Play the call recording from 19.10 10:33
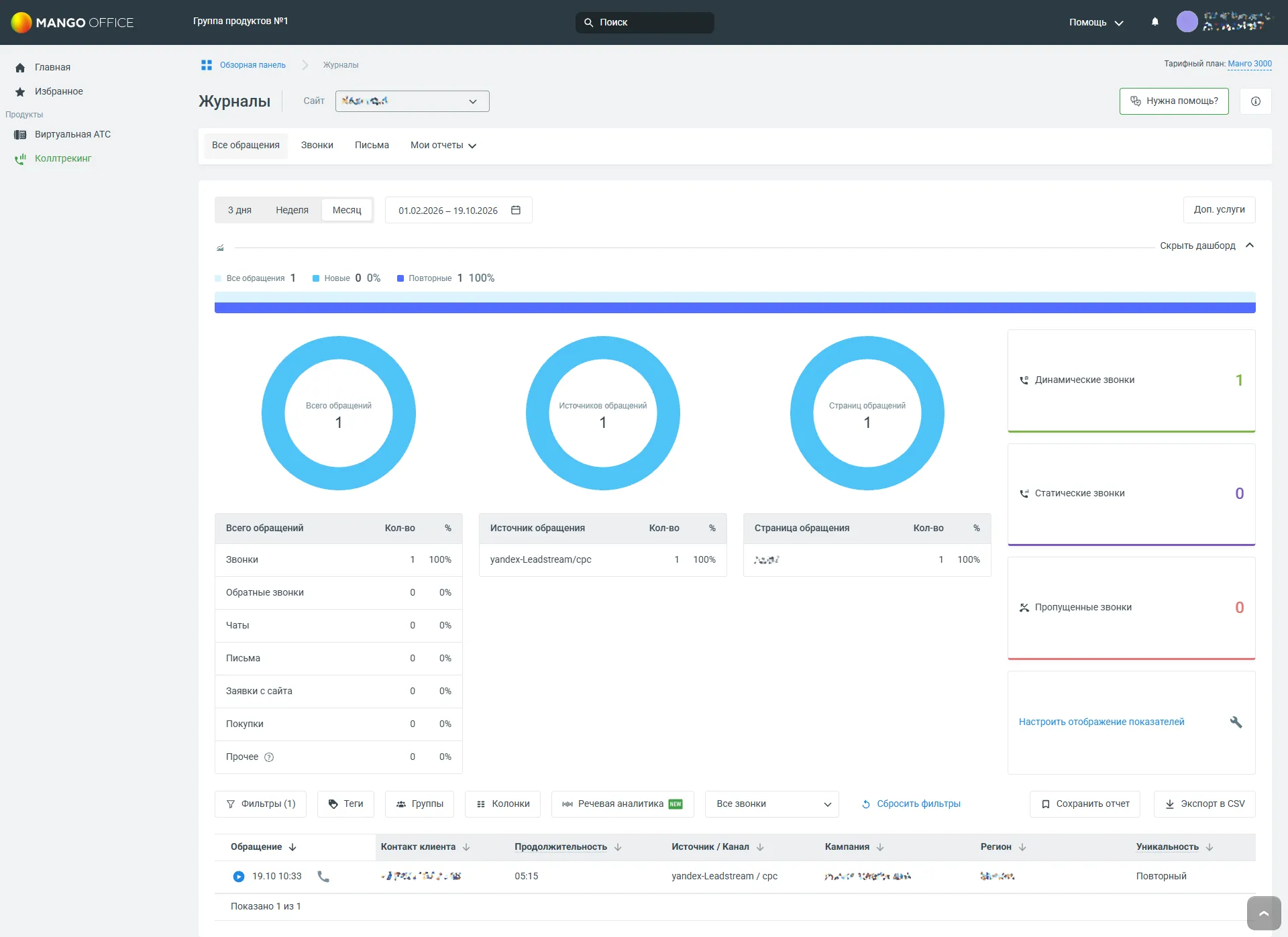The image size is (1288, 937). coord(238,876)
